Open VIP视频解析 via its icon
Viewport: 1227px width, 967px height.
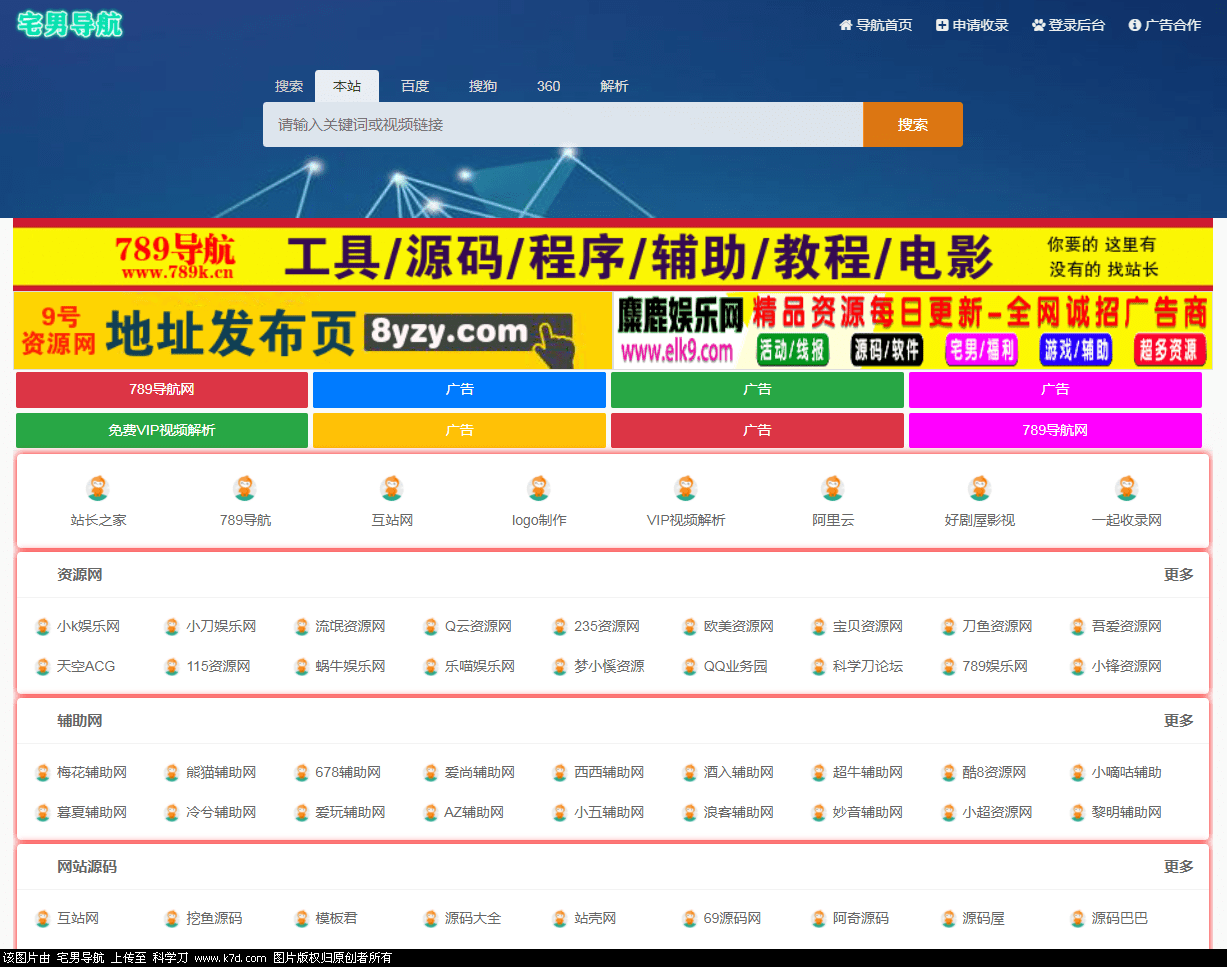[686, 488]
